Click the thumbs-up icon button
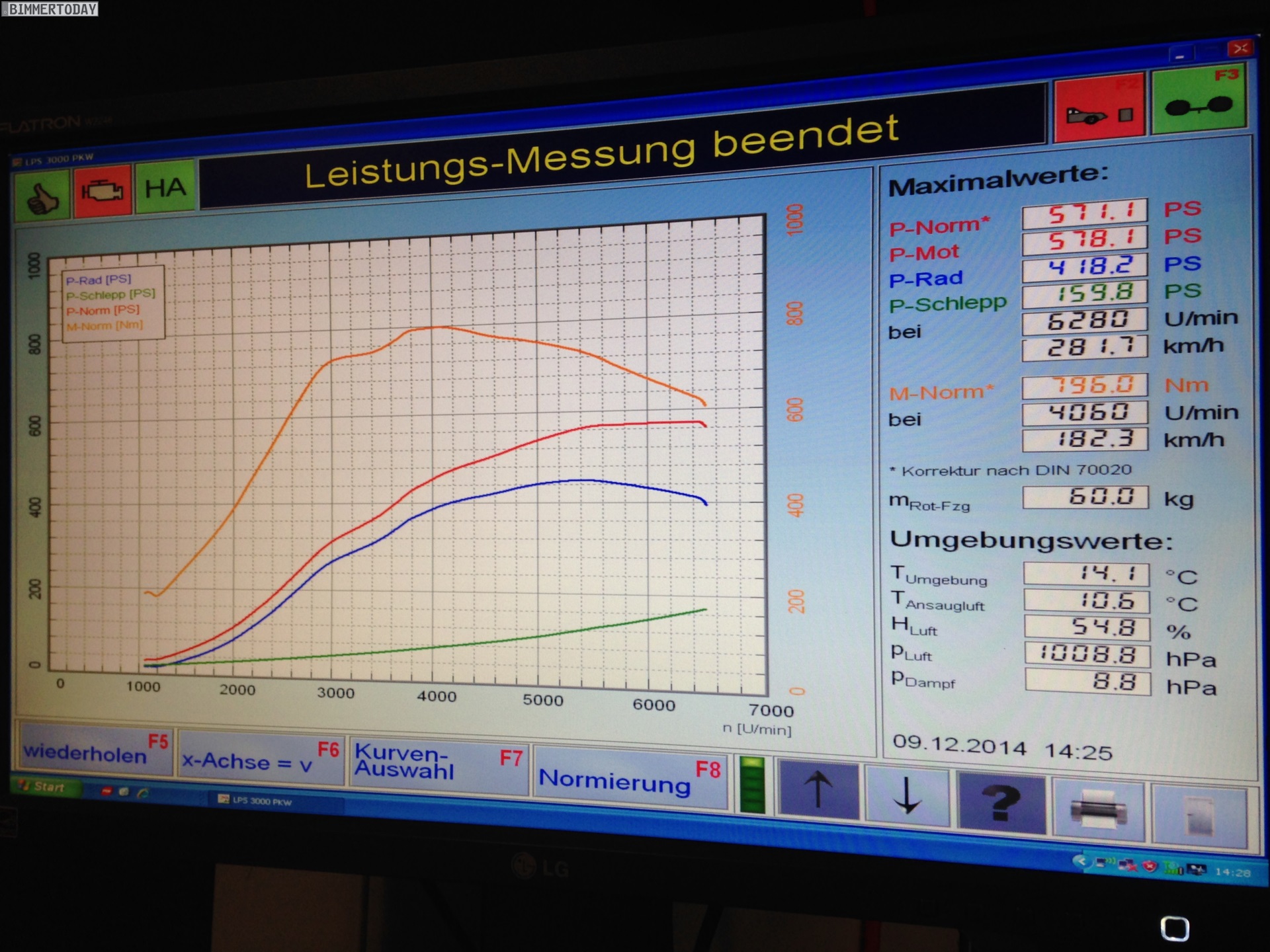The width and height of the screenshot is (1270, 952). [41, 195]
